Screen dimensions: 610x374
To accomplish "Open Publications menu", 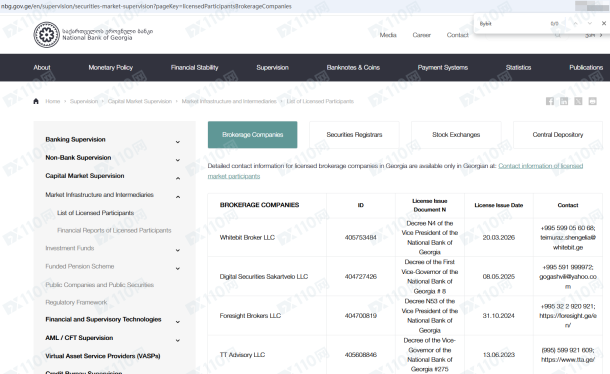I will click(586, 67).
